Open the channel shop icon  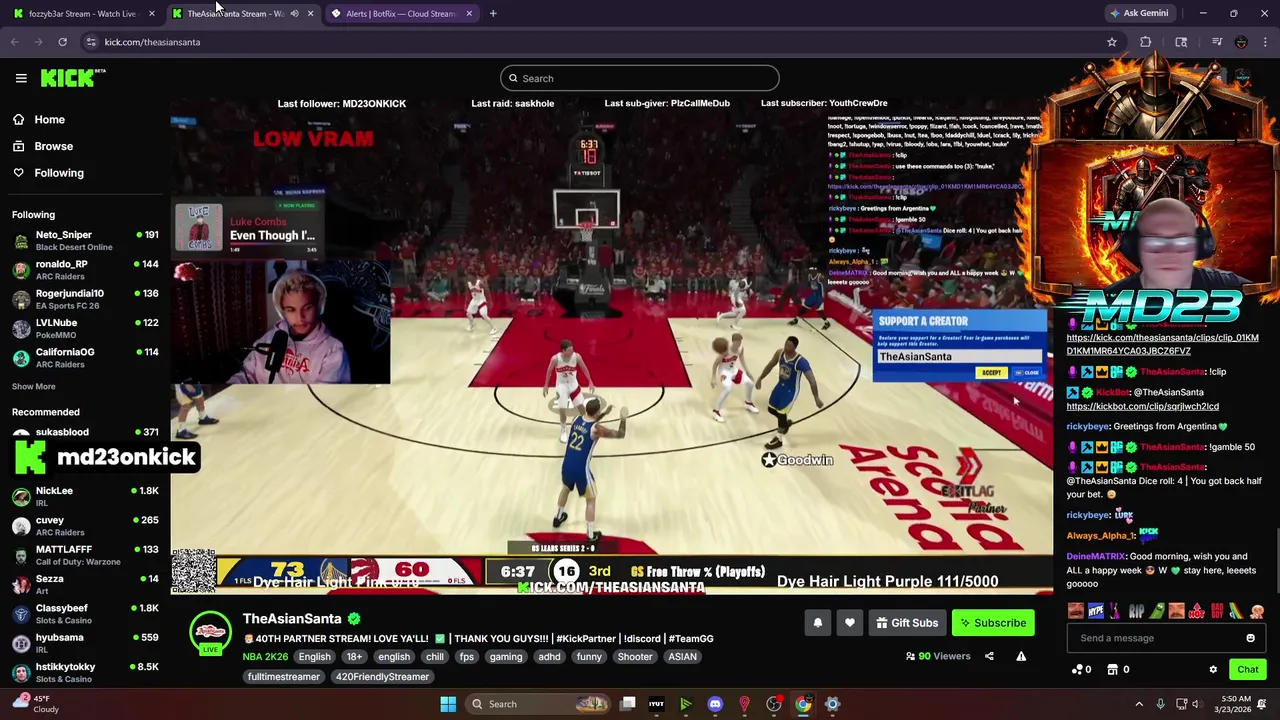click(x=1113, y=670)
